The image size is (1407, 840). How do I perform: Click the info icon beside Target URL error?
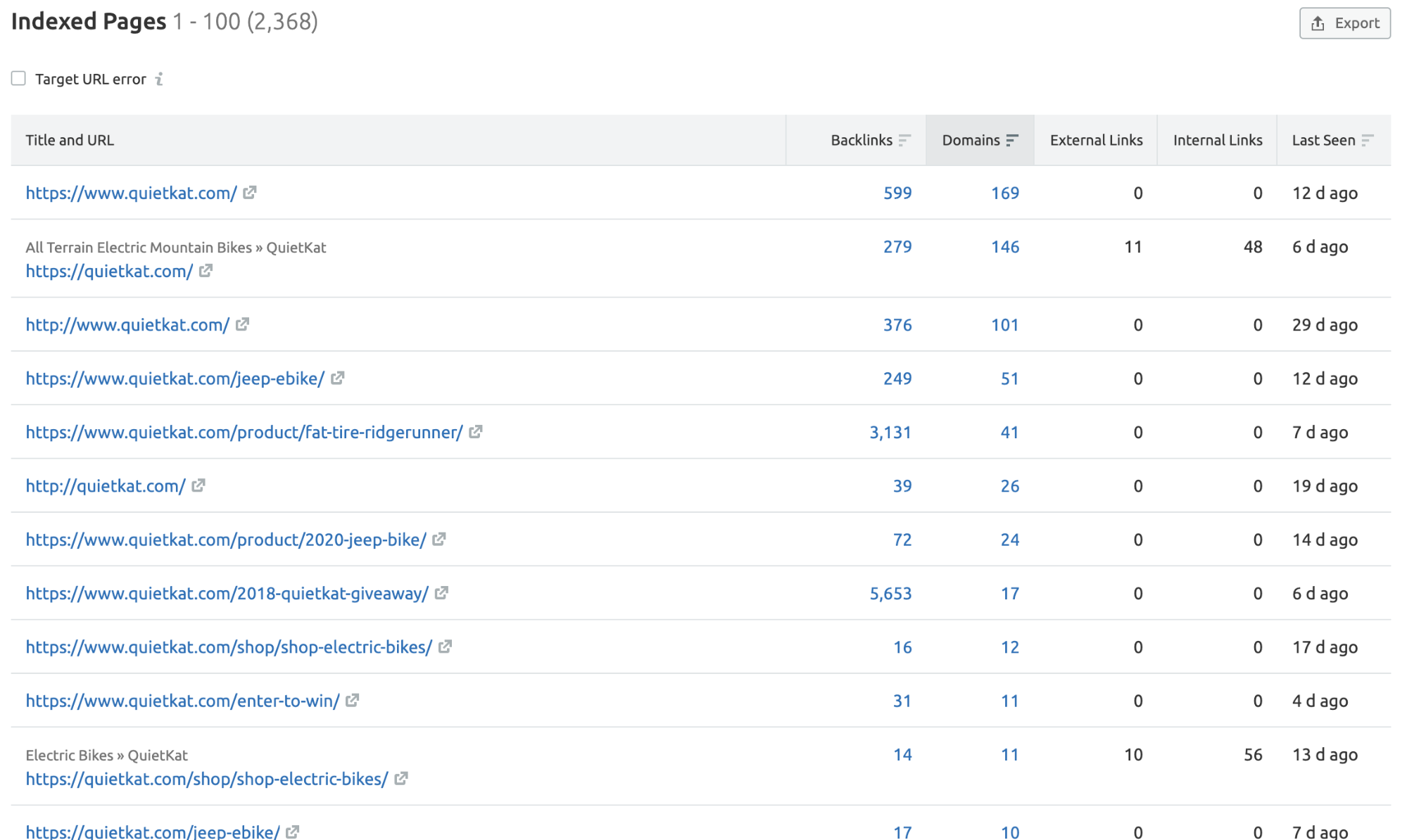coord(160,79)
